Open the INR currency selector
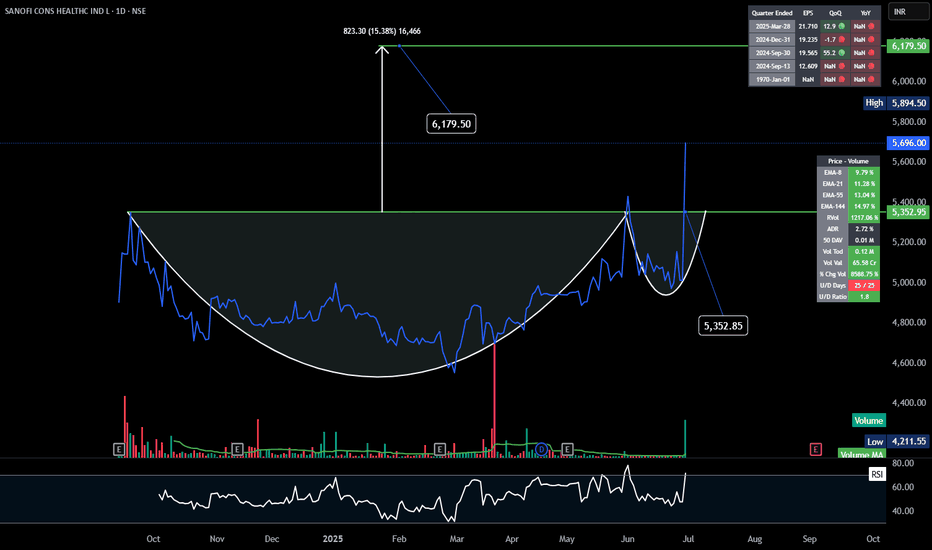This screenshot has height=550, width=932. [908, 11]
